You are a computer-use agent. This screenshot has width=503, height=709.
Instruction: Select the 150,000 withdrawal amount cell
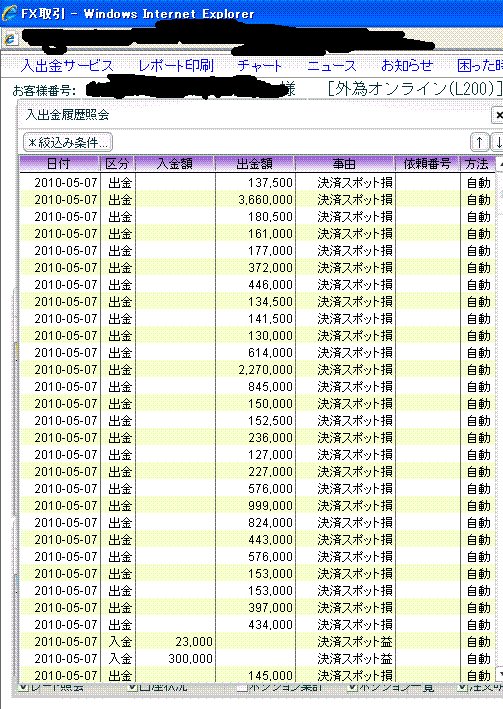tap(255, 404)
